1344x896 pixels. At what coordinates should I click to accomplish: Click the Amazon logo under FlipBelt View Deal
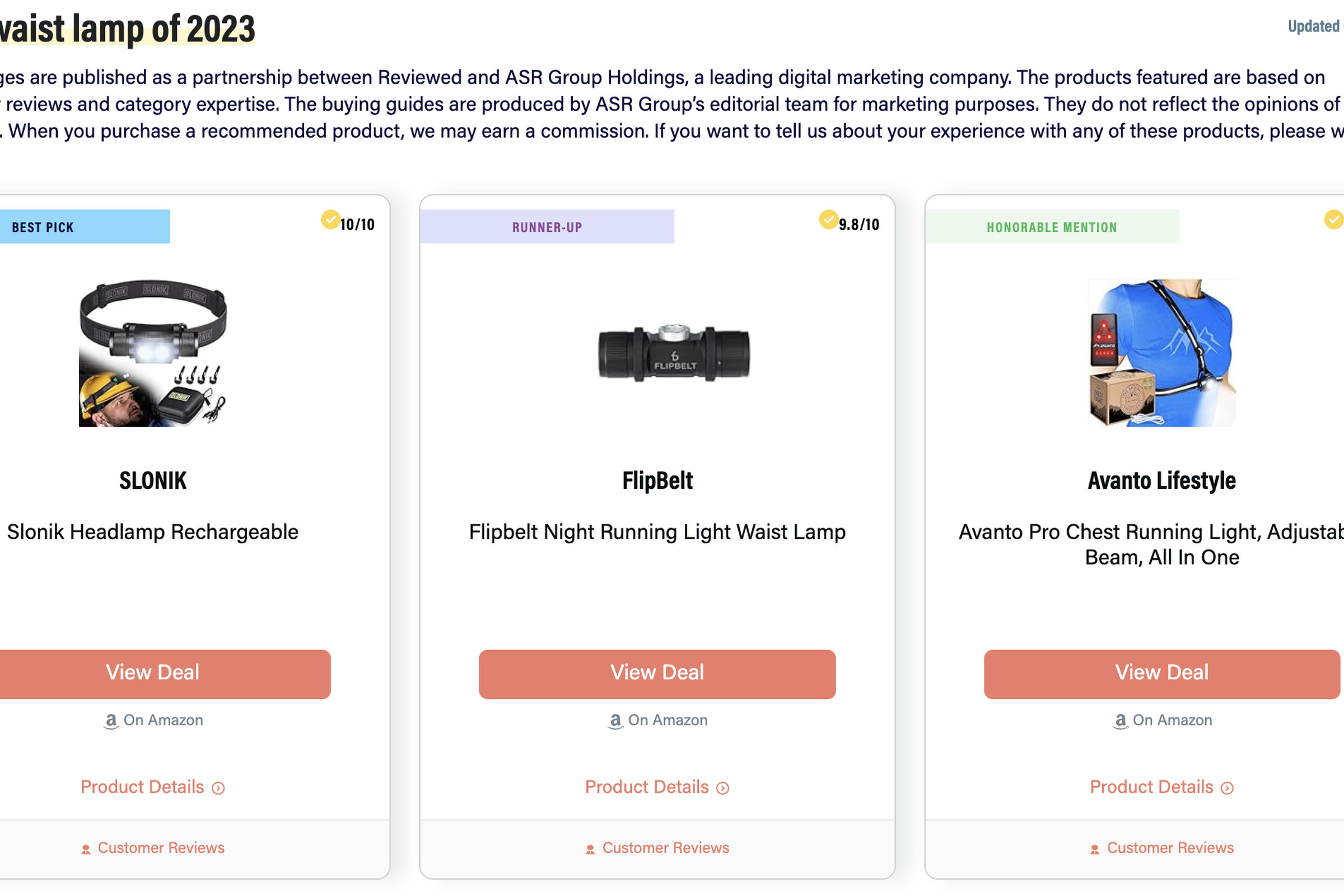(x=615, y=721)
